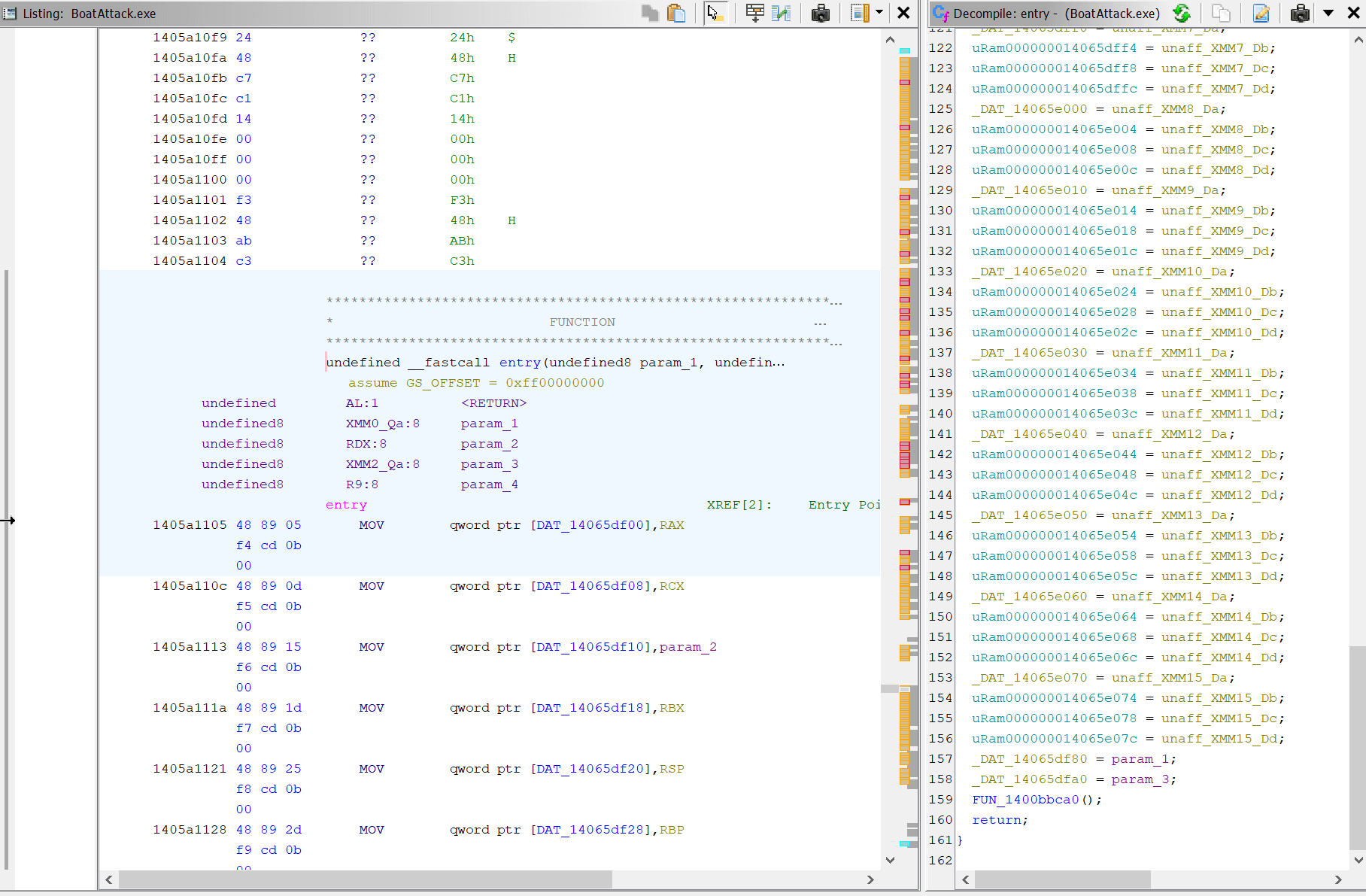Re-decompile with the green refresh icon

tap(1182, 13)
